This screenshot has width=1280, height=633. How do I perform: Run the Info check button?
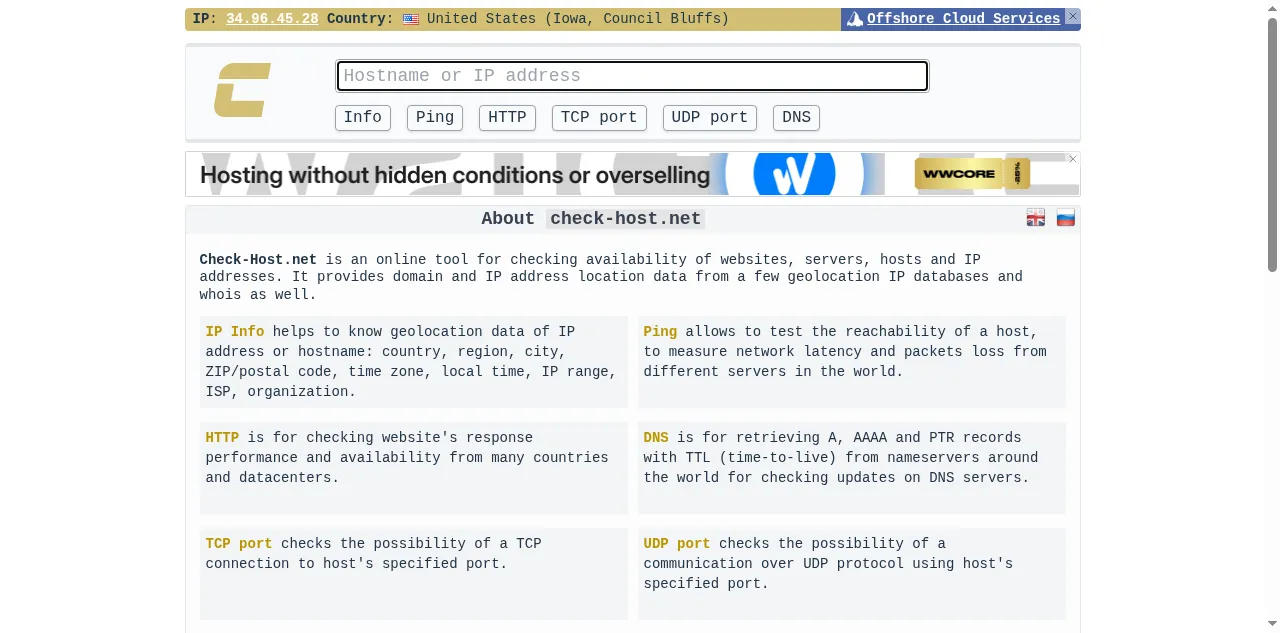(363, 117)
